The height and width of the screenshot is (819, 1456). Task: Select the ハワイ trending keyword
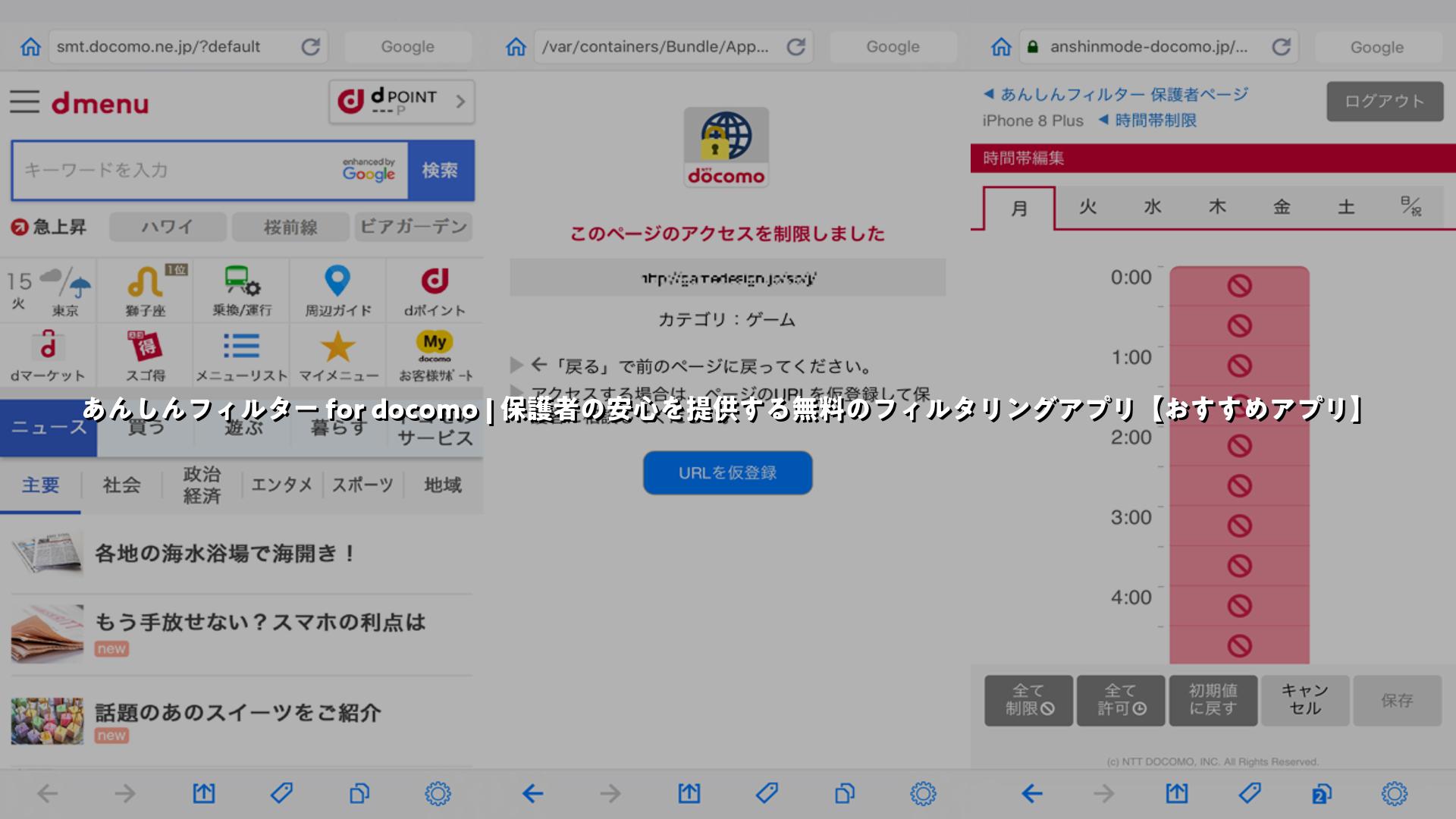[168, 227]
